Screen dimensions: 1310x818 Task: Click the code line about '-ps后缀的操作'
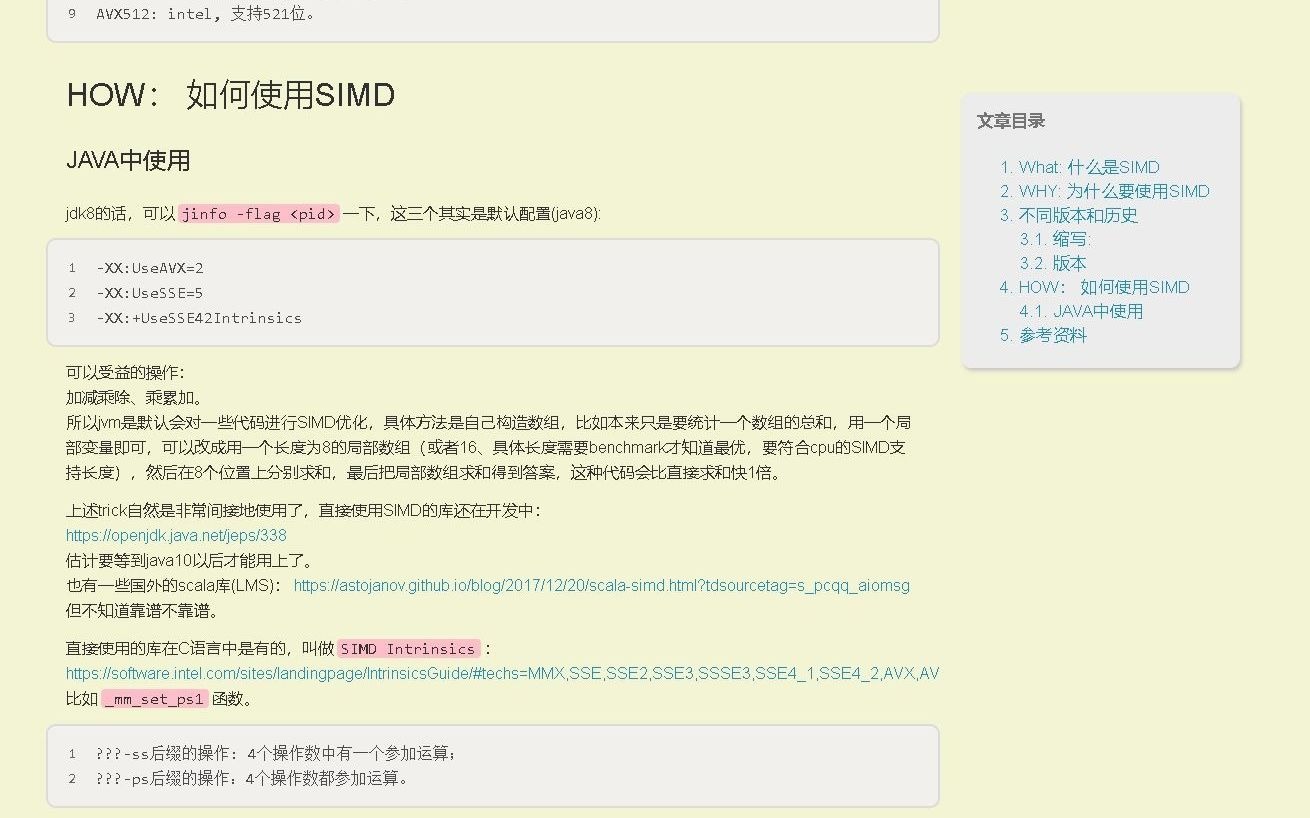click(x=252, y=778)
